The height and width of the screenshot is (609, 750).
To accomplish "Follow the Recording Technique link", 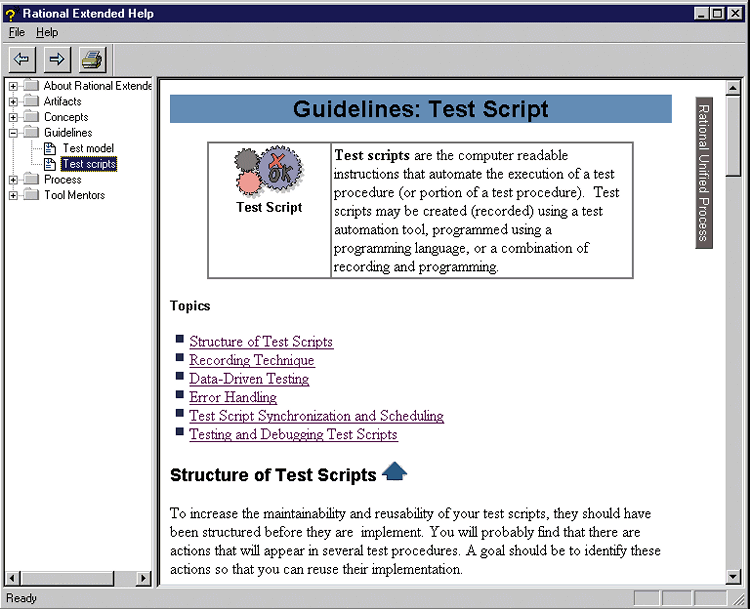I will pyautogui.click(x=252, y=360).
